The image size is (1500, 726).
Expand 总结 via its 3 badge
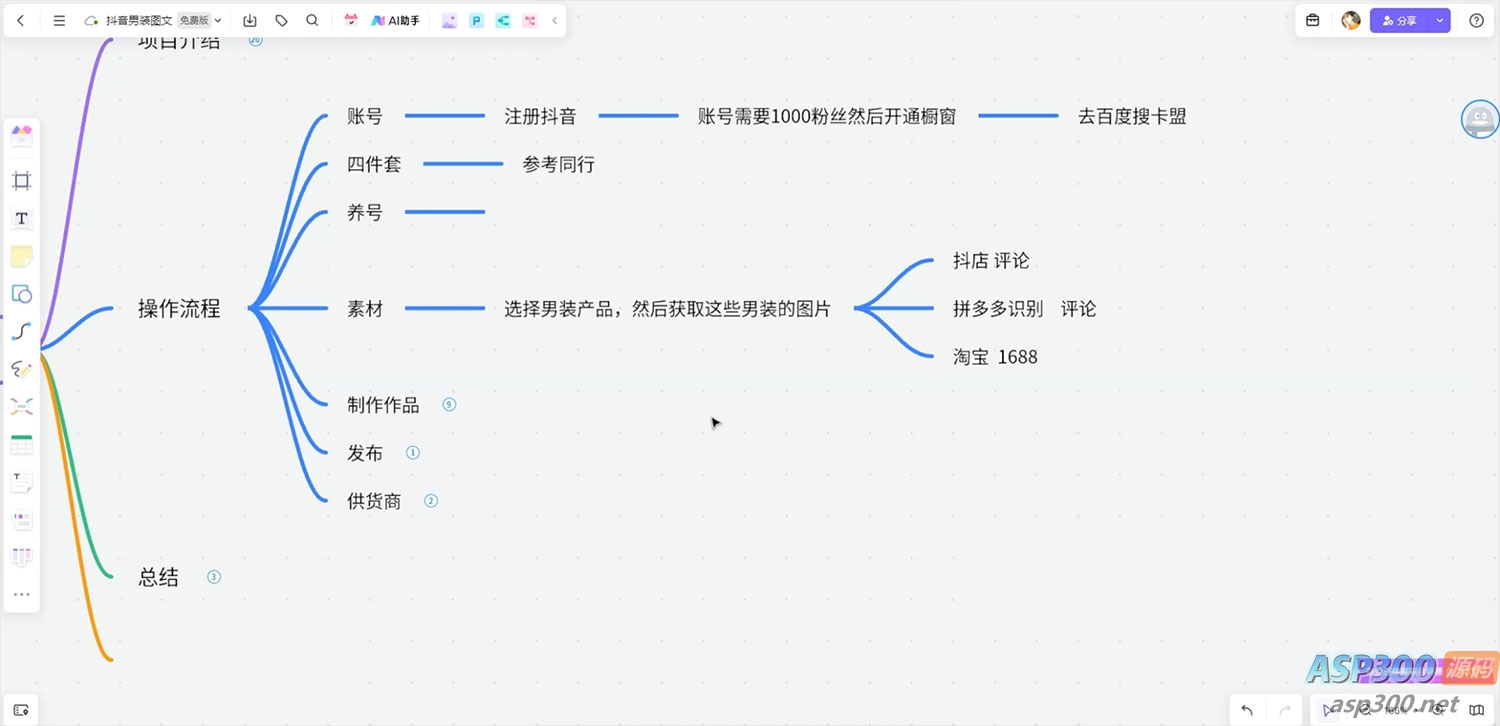(214, 577)
